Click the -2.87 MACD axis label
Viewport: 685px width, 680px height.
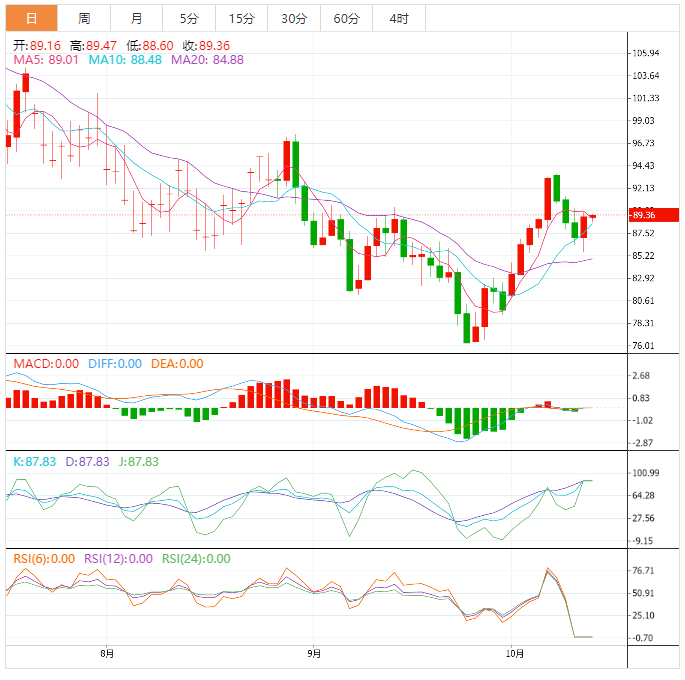[x=642, y=443]
